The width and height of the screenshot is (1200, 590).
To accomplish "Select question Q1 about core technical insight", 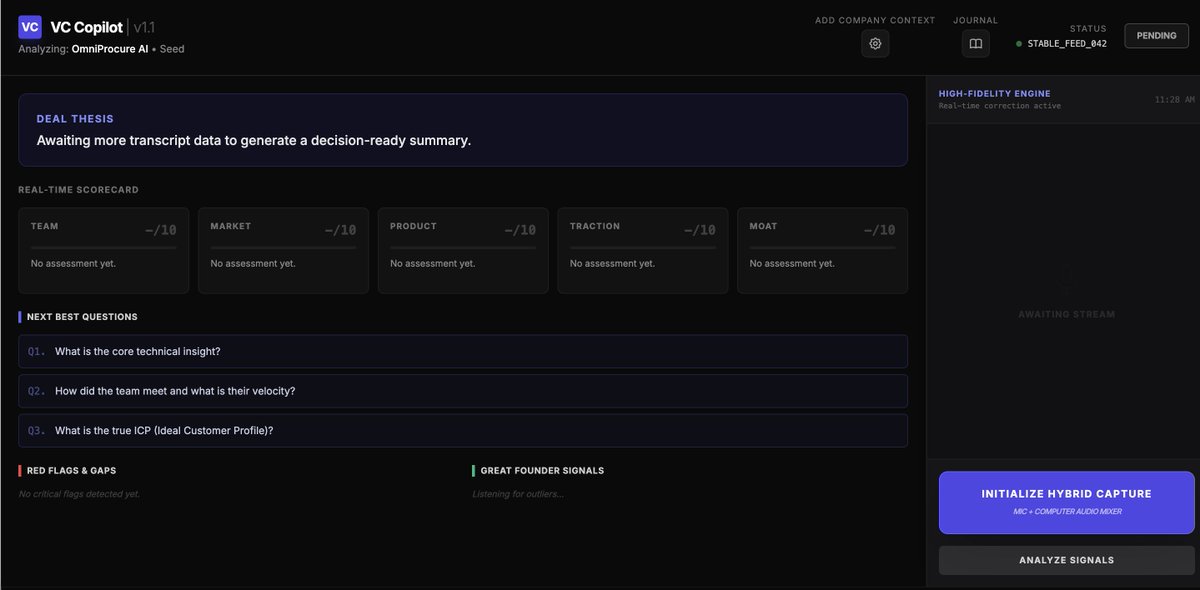I will click(x=463, y=351).
